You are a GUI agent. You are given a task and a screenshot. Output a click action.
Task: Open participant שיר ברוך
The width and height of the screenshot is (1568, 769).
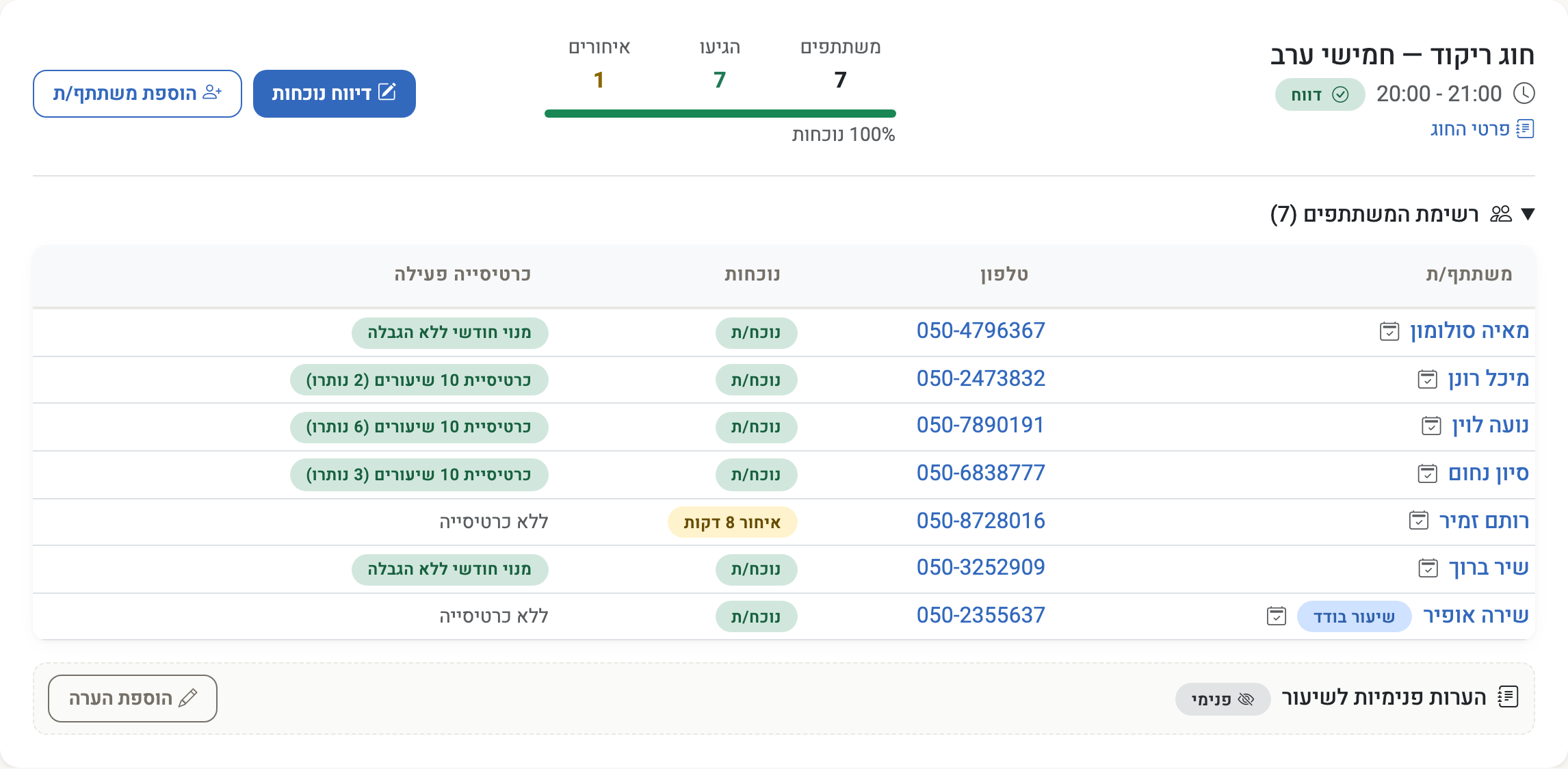coord(1489,568)
